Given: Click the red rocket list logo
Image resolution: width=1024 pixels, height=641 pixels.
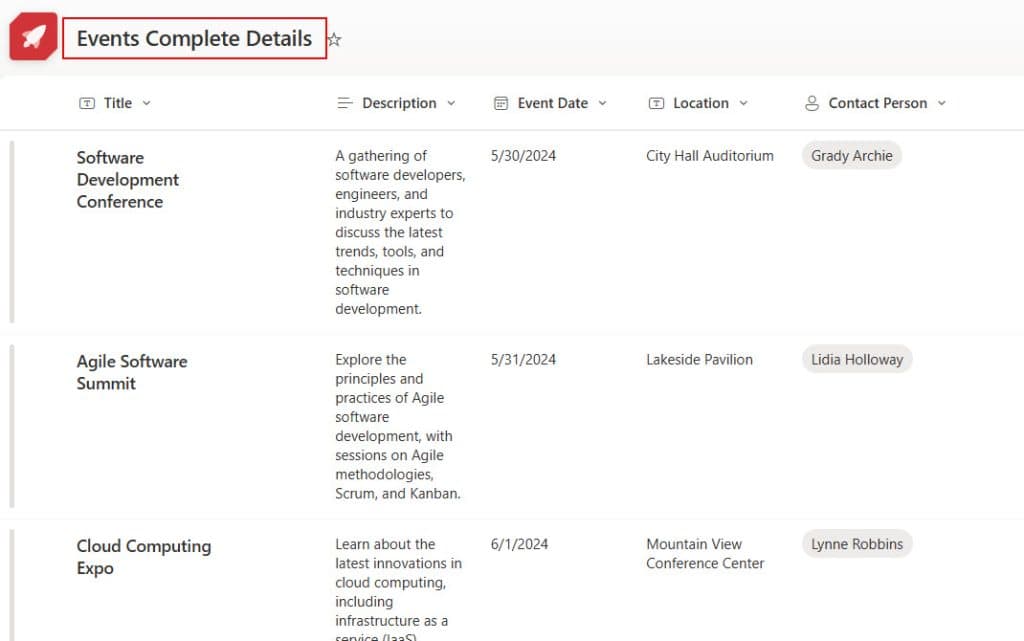Looking at the screenshot, I should tap(32, 36).
